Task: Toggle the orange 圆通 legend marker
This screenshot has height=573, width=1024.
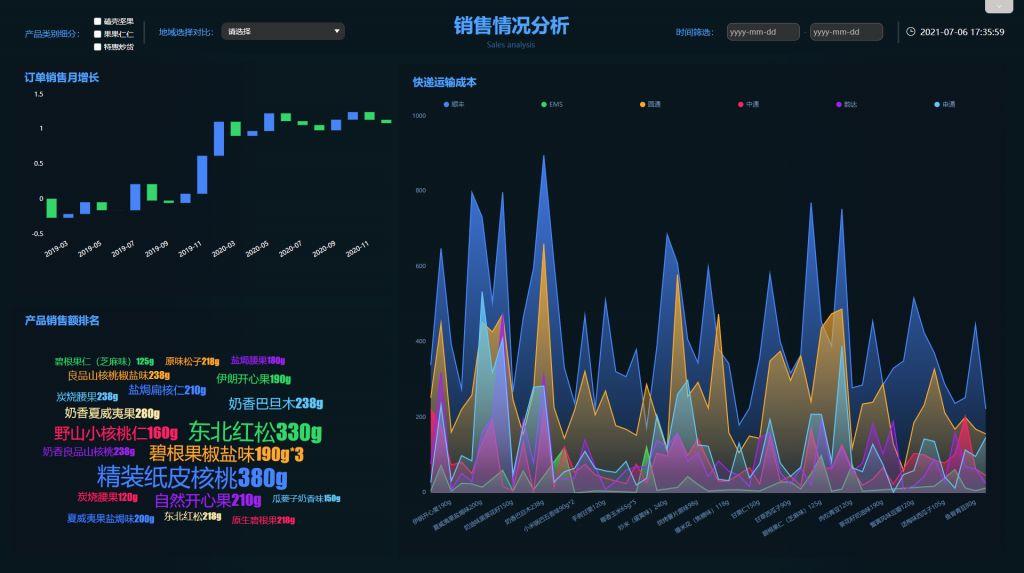Action: click(x=643, y=105)
